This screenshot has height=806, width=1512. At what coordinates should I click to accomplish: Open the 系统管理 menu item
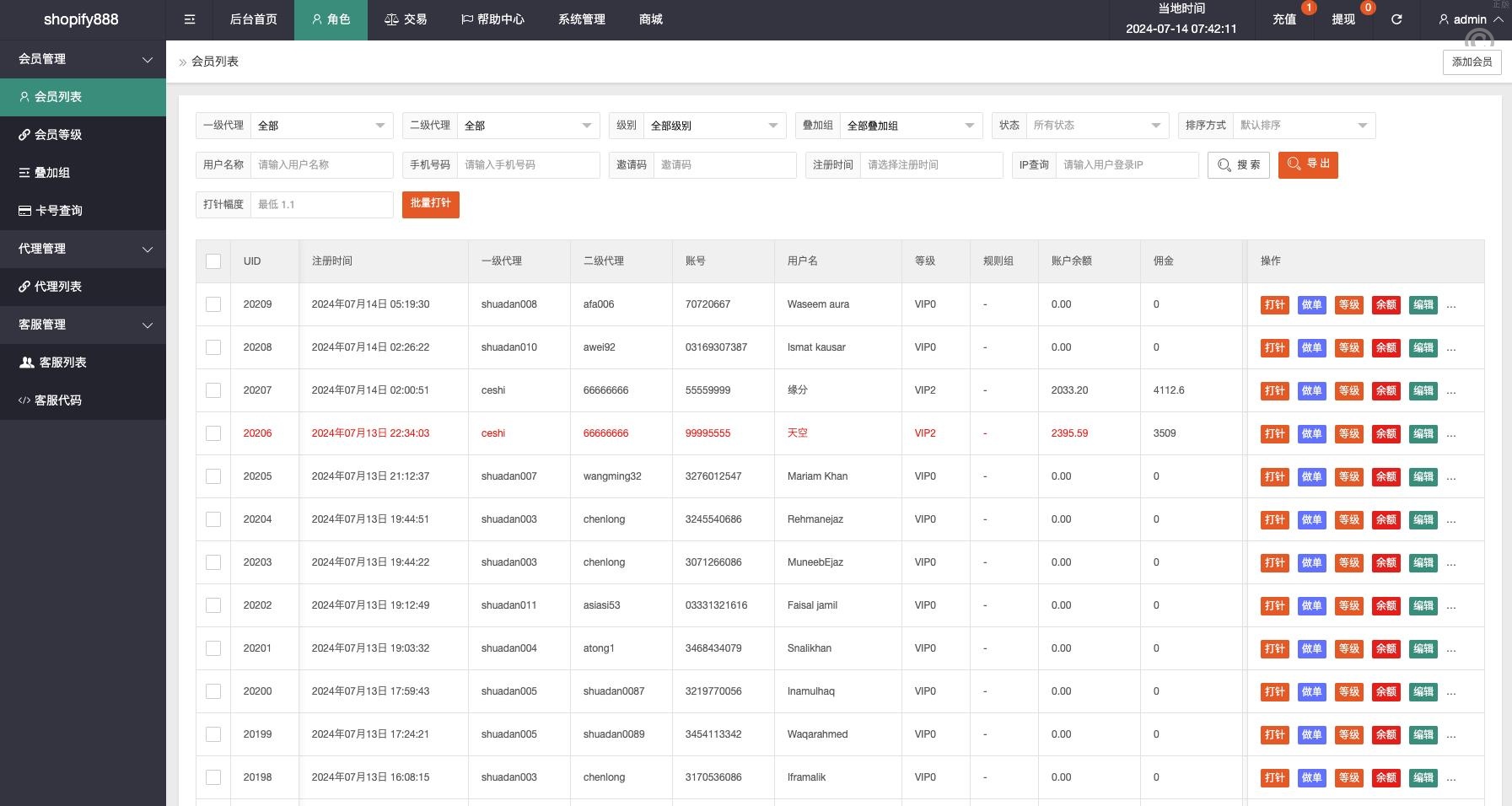coord(581,19)
